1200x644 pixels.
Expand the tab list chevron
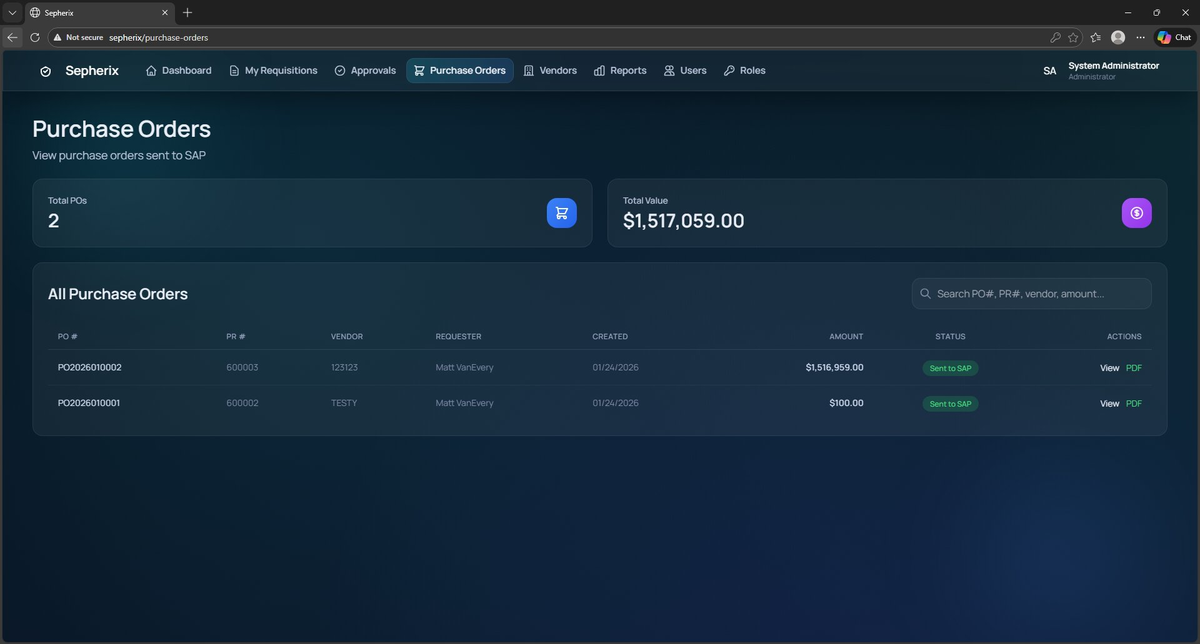click(x=12, y=13)
